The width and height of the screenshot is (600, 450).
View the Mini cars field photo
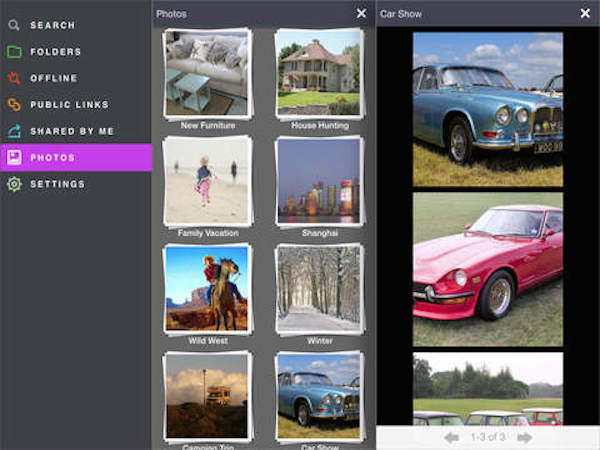[488, 389]
